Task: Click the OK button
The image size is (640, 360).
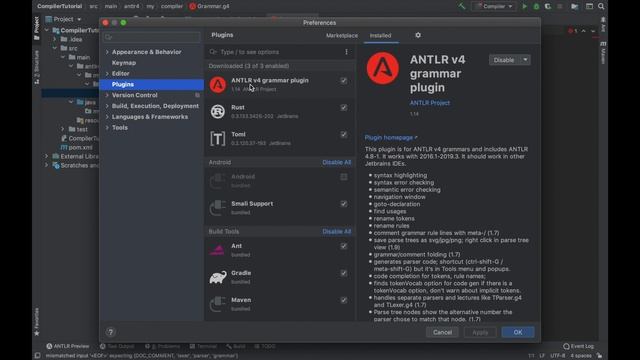Action: (x=518, y=332)
